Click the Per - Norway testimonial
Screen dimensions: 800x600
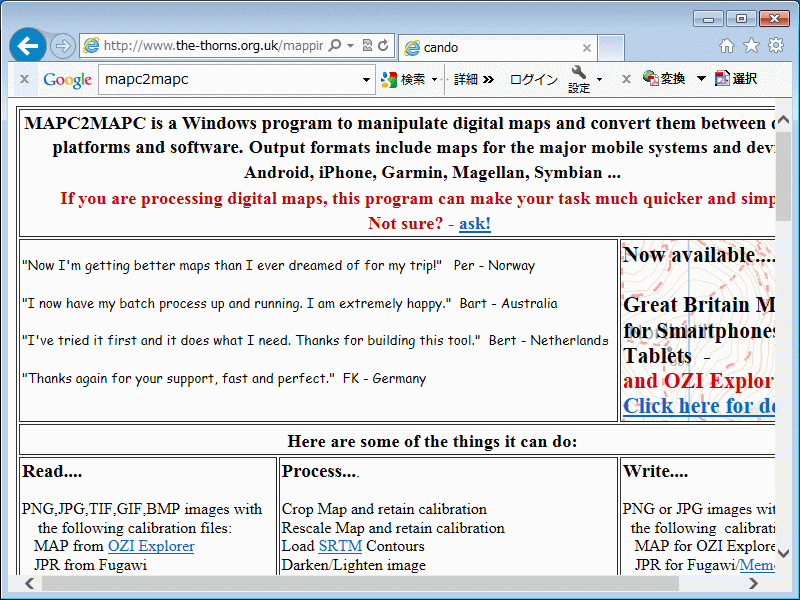279,266
